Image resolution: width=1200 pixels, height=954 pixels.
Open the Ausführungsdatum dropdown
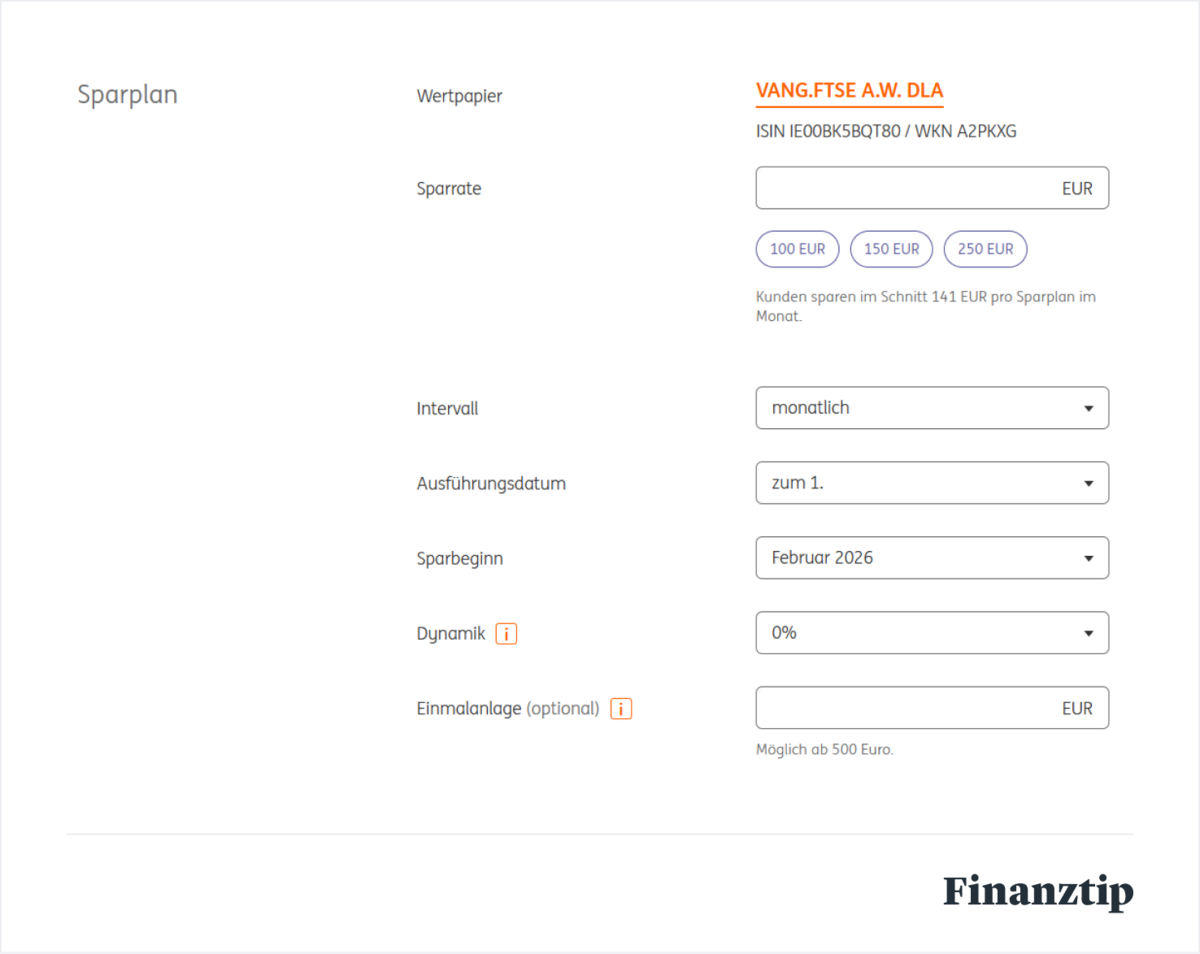pos(932,483)
